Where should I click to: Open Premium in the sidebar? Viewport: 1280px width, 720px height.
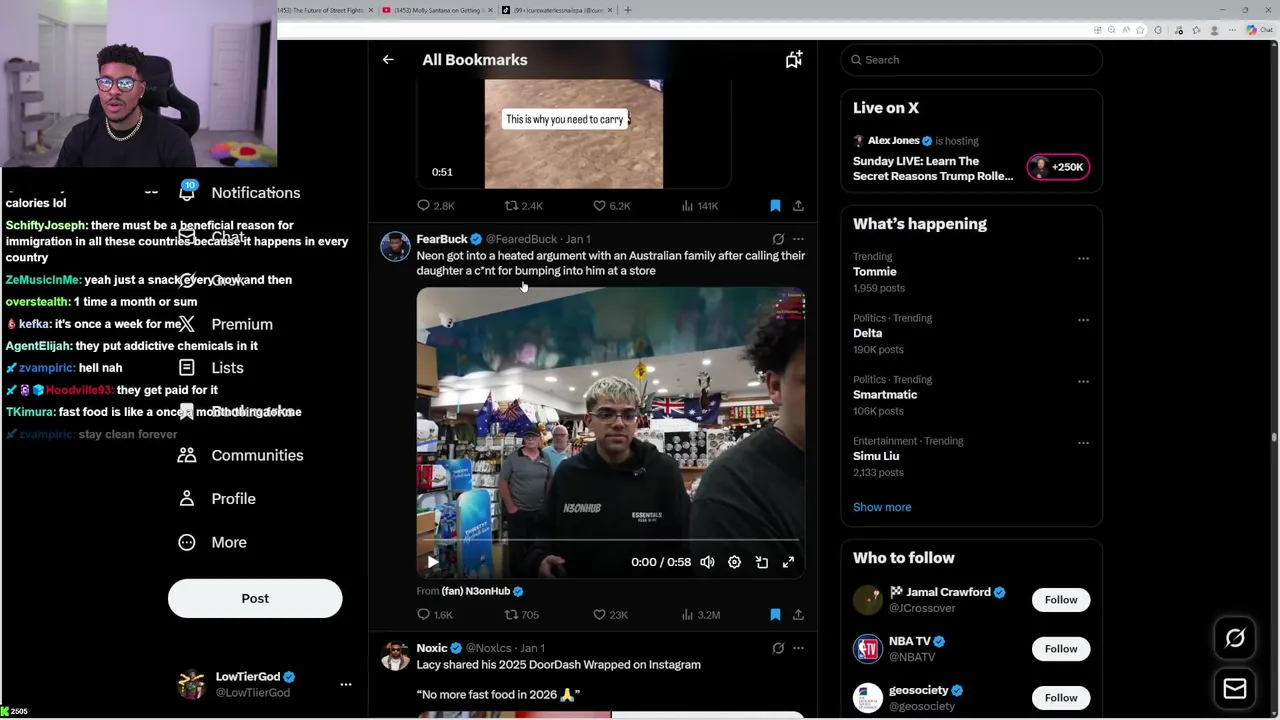(226, 324)
